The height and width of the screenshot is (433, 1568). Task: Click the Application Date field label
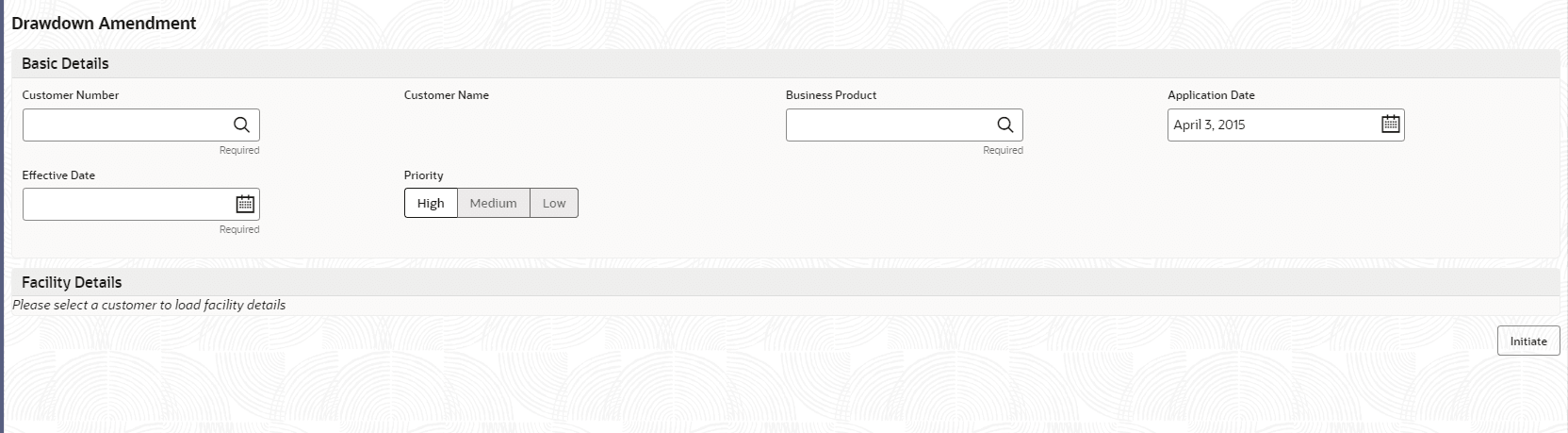click(1211, 95)
